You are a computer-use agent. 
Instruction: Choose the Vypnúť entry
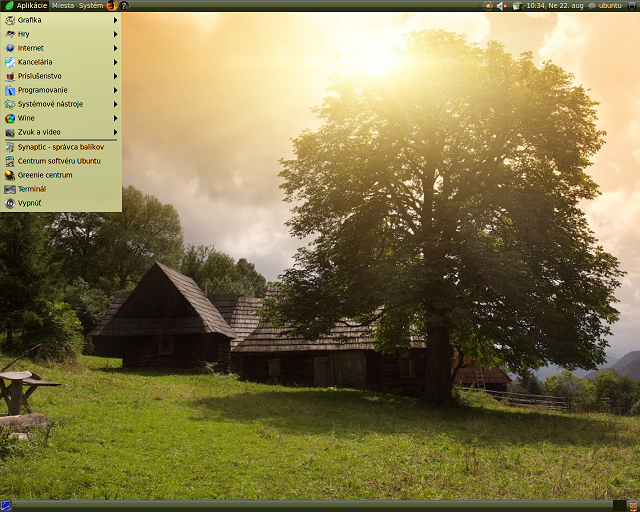click(x=61, y=203)
